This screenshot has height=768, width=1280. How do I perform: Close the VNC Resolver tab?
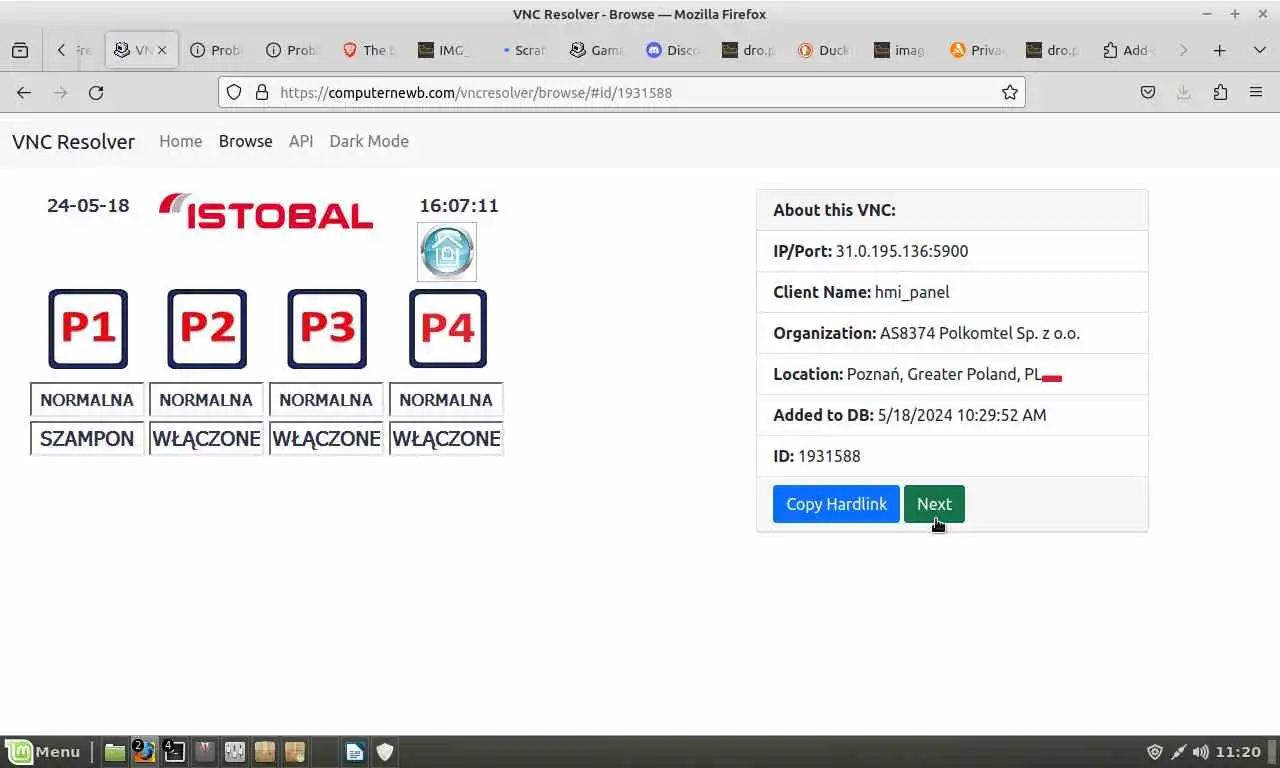click(162, 50)
